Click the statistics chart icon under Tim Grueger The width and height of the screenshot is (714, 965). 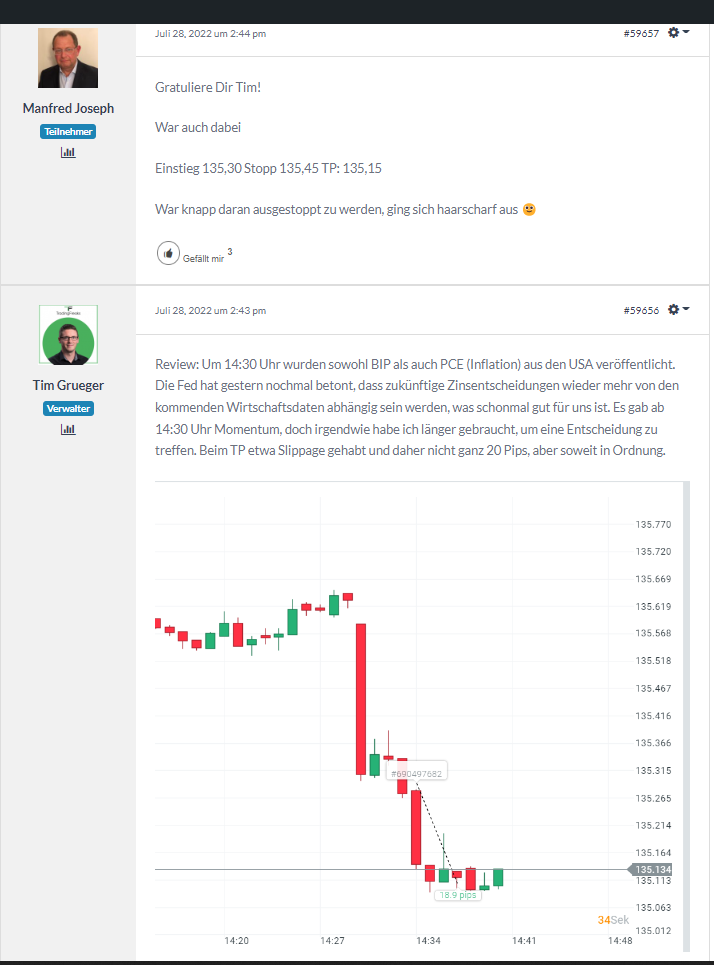click(x=68, y=429)
